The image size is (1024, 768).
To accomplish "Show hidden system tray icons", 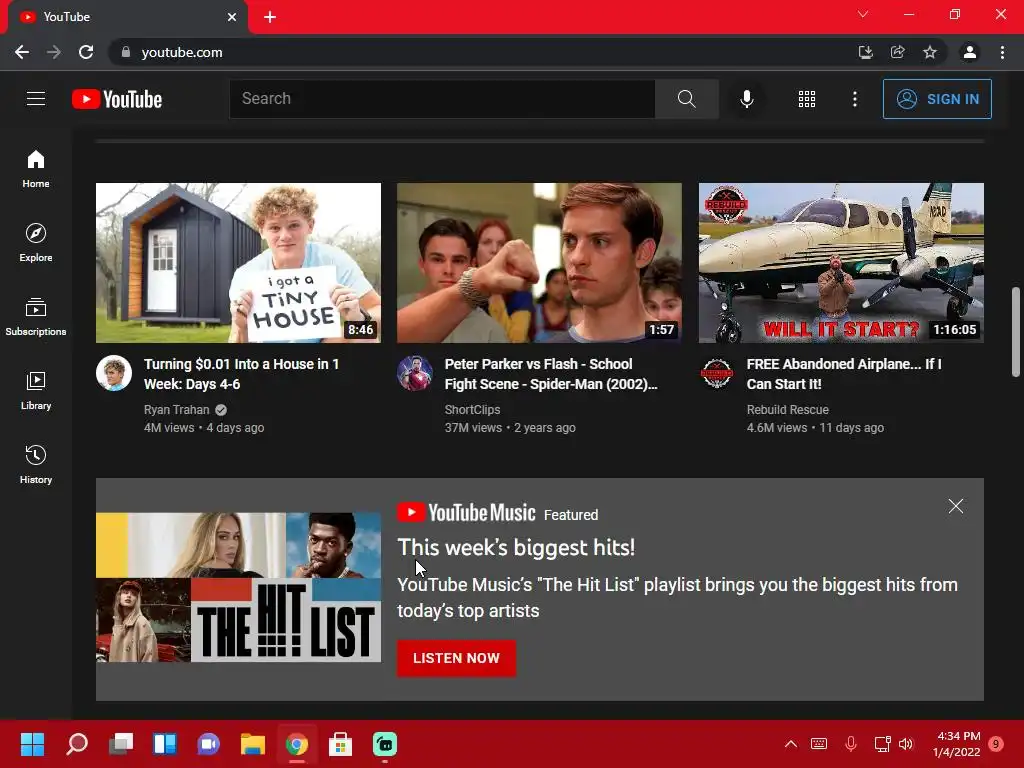I will (790, 744).
